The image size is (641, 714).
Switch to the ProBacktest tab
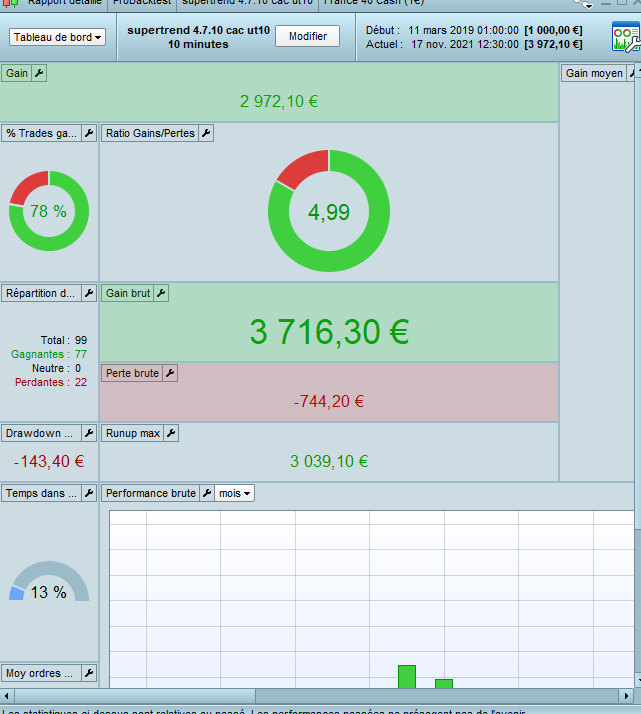(x=142, y=3)
